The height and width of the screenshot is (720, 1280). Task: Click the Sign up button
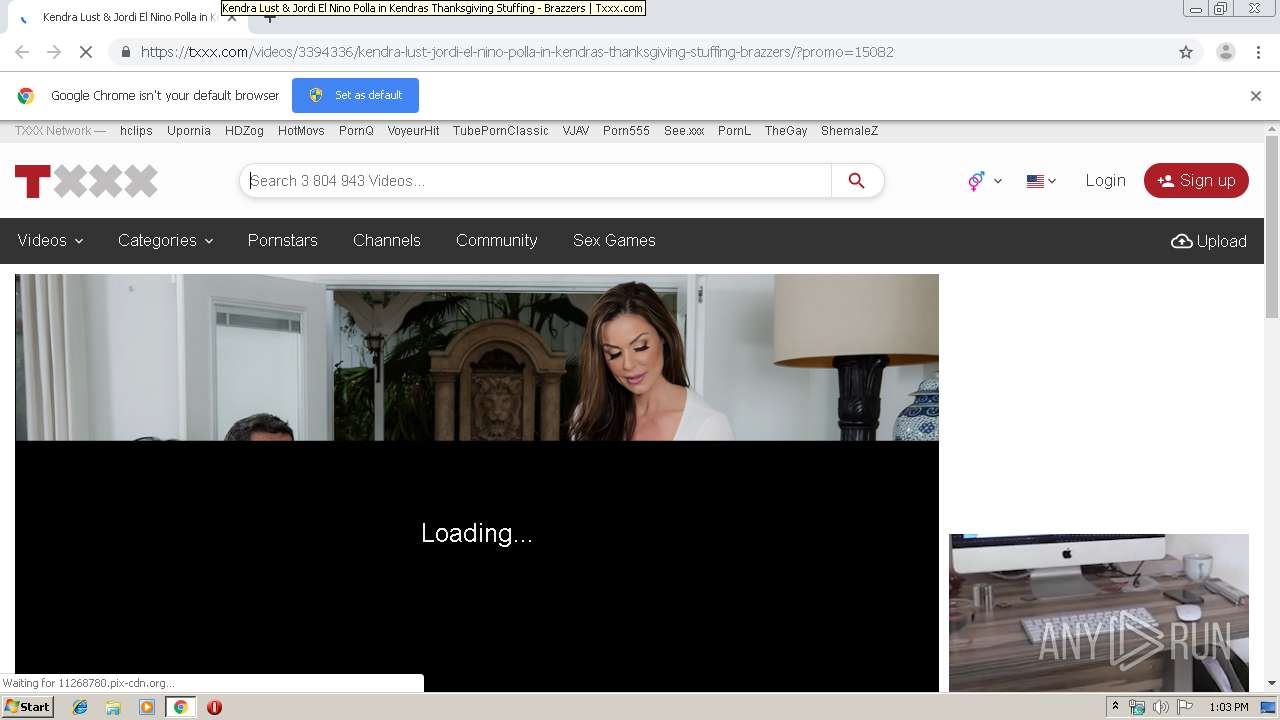[x=1196, y=181]
